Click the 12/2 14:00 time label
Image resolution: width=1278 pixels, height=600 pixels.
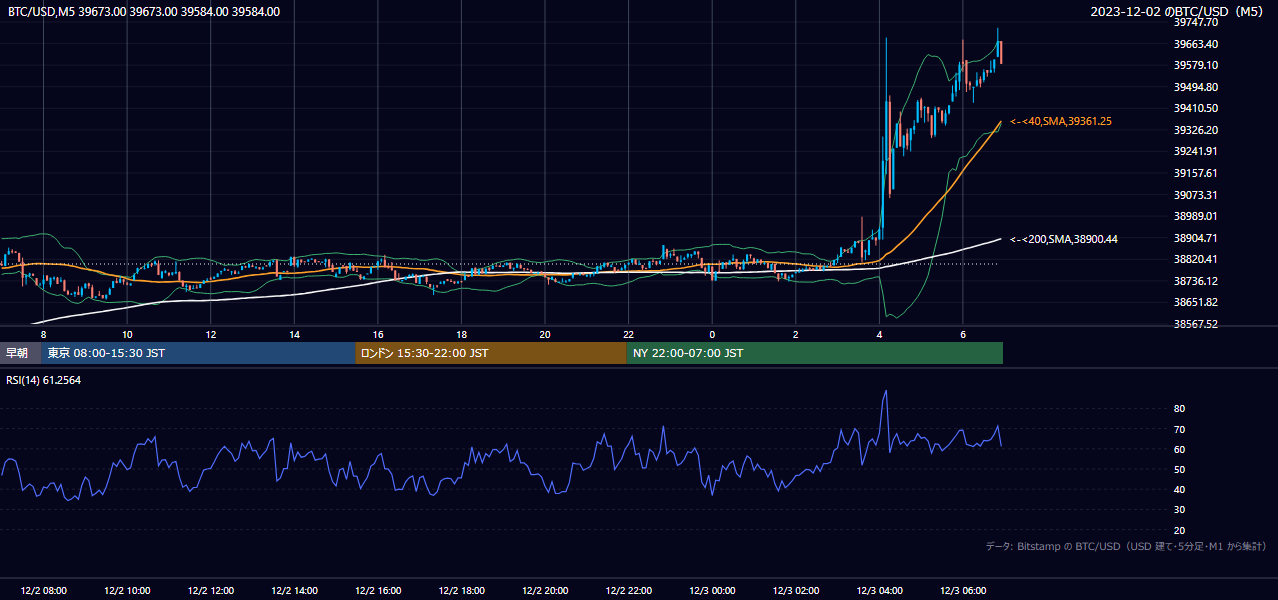click(x=294, y=591)
